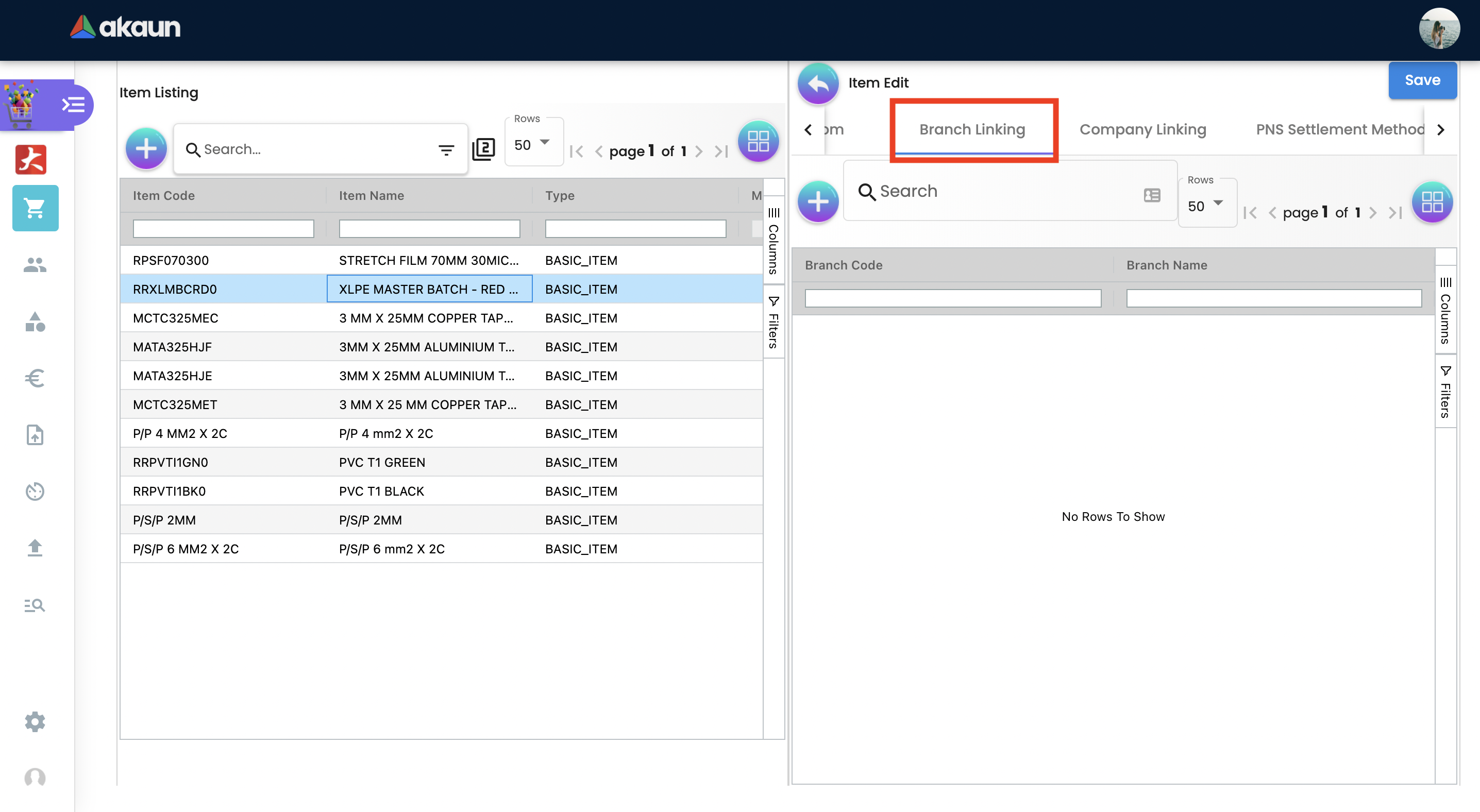Viewport: 1480px width, 812px height.
Task: Open the people/users sidebar icon
Action: coord(35,265)
